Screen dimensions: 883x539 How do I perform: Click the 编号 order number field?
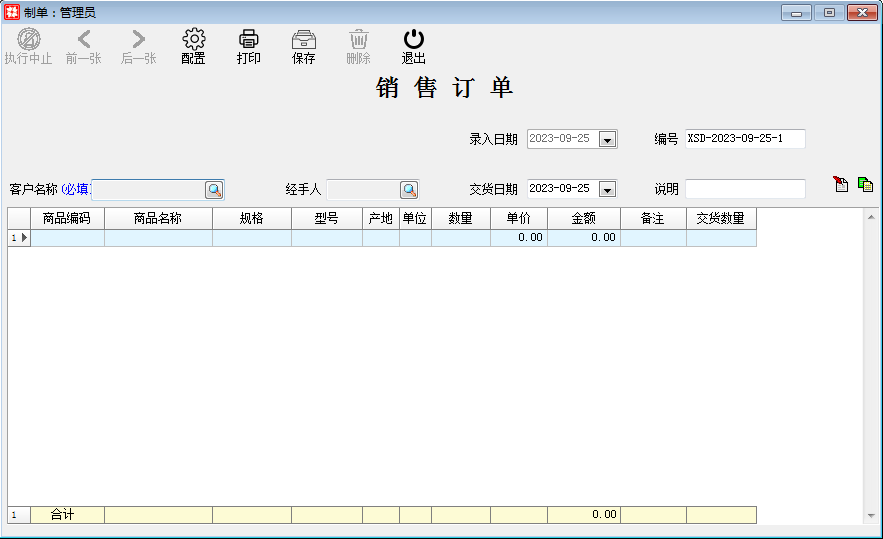744,139
